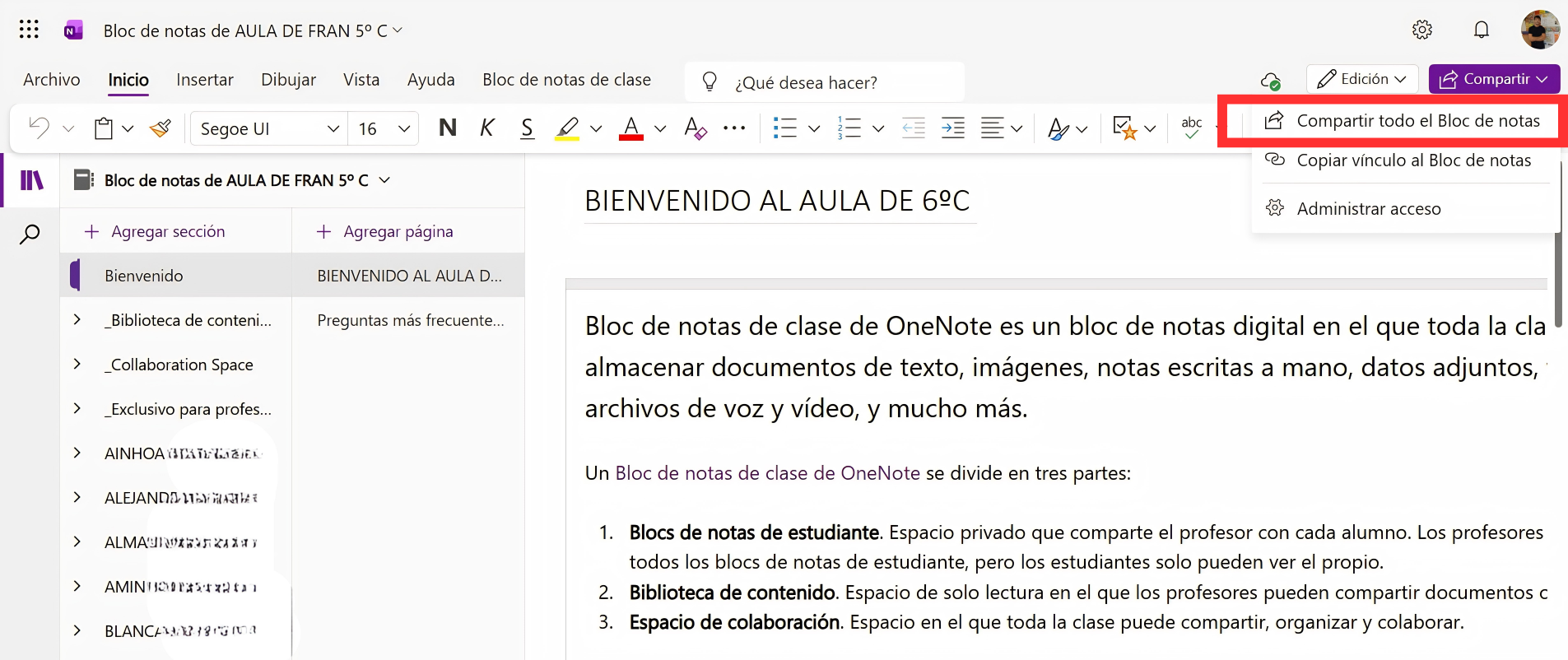This screenshot has height=660, width=1568.
Task: Expand the Styles dropdown arrow
Action: pyautogui.click(x=1082, y=129)
